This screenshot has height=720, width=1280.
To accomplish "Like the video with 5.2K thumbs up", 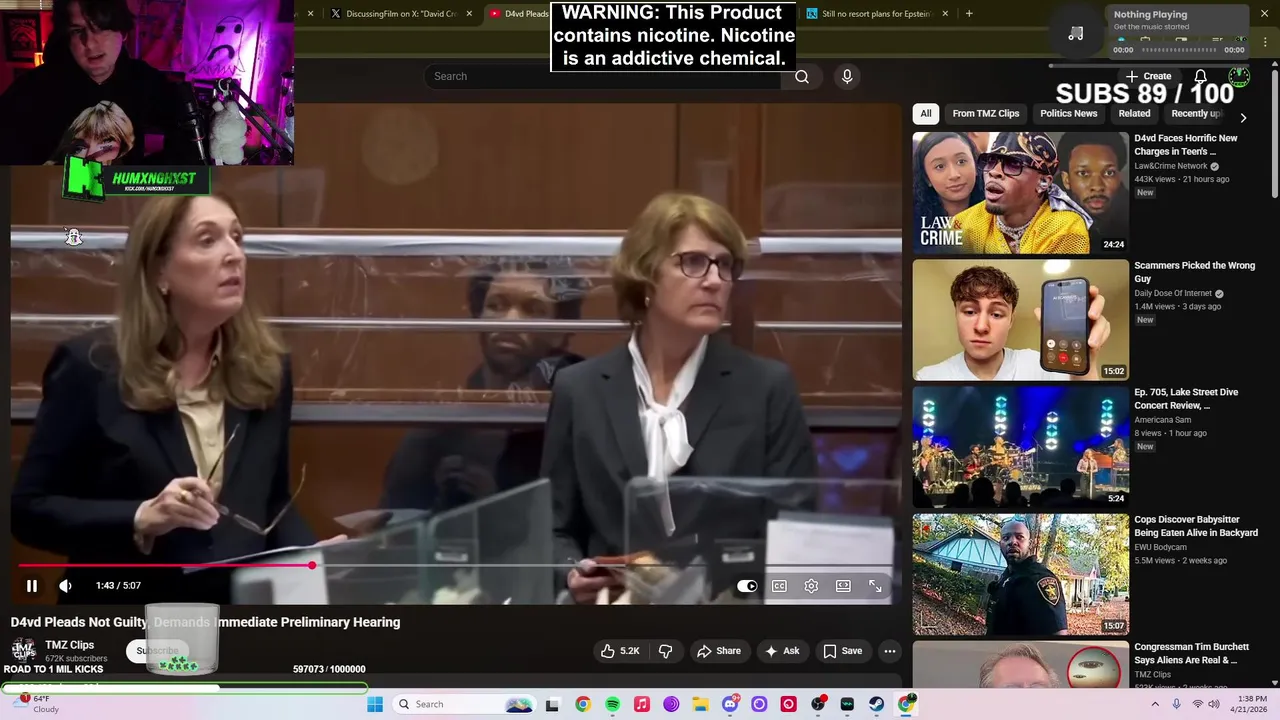I will (619, 651).
